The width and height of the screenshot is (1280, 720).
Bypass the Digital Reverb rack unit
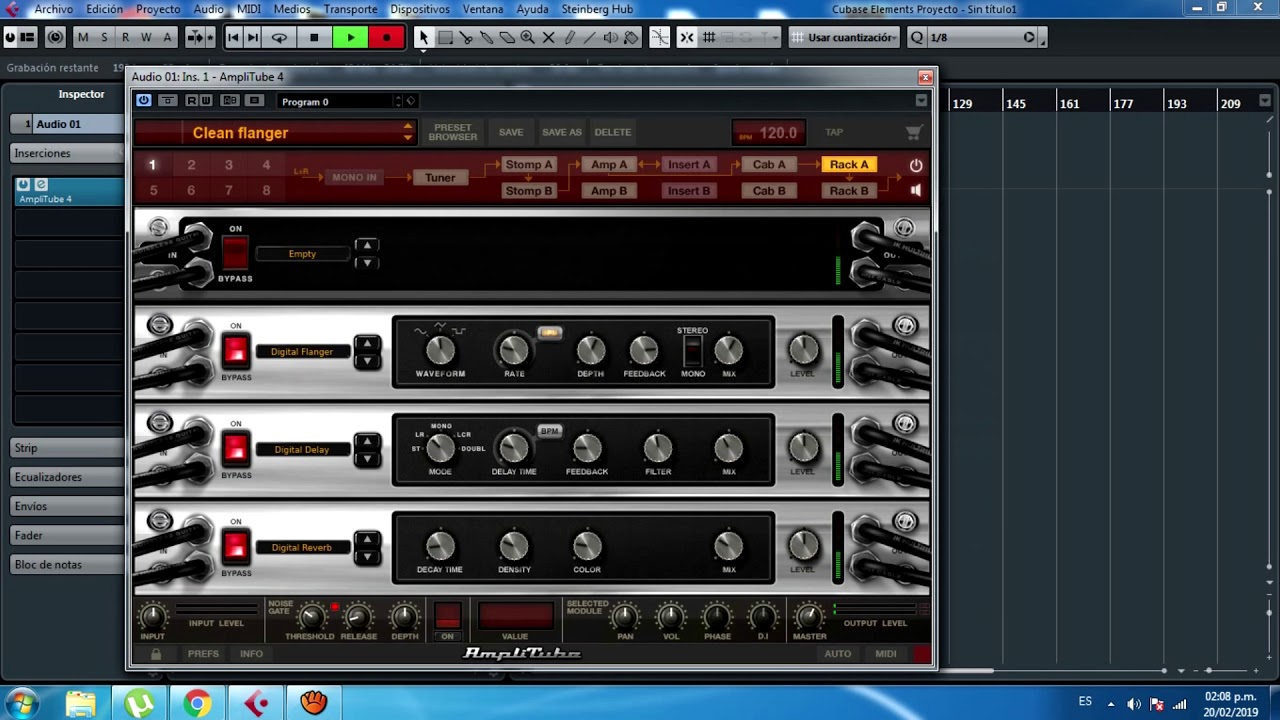[x=236, y=546]
